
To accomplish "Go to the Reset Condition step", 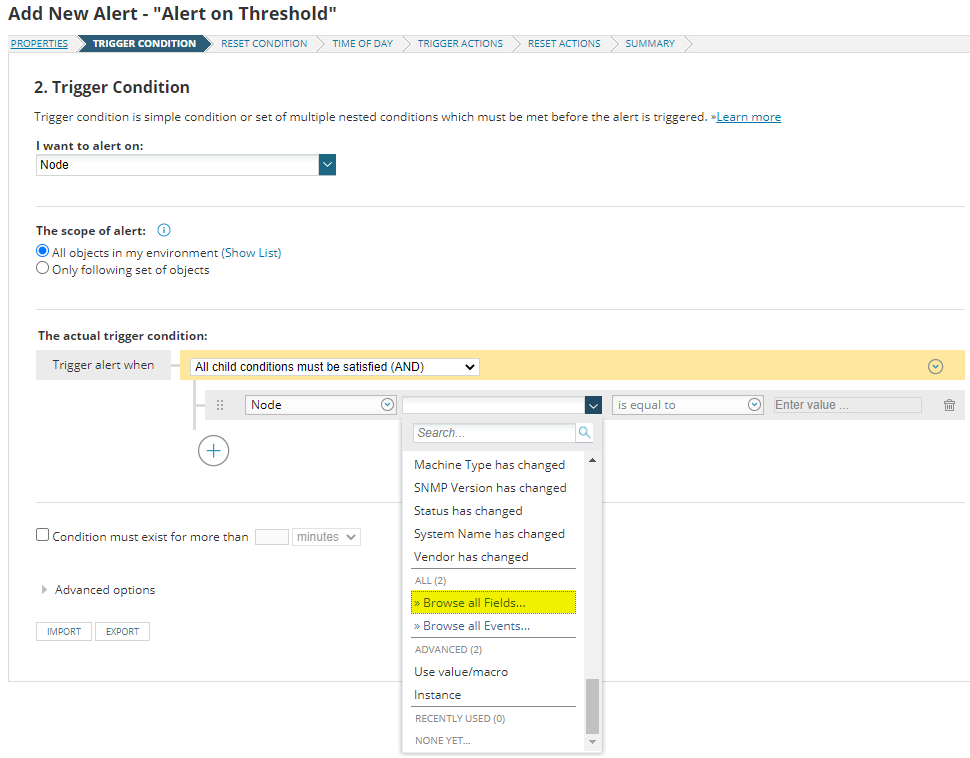I will click(x=264, y=44).
